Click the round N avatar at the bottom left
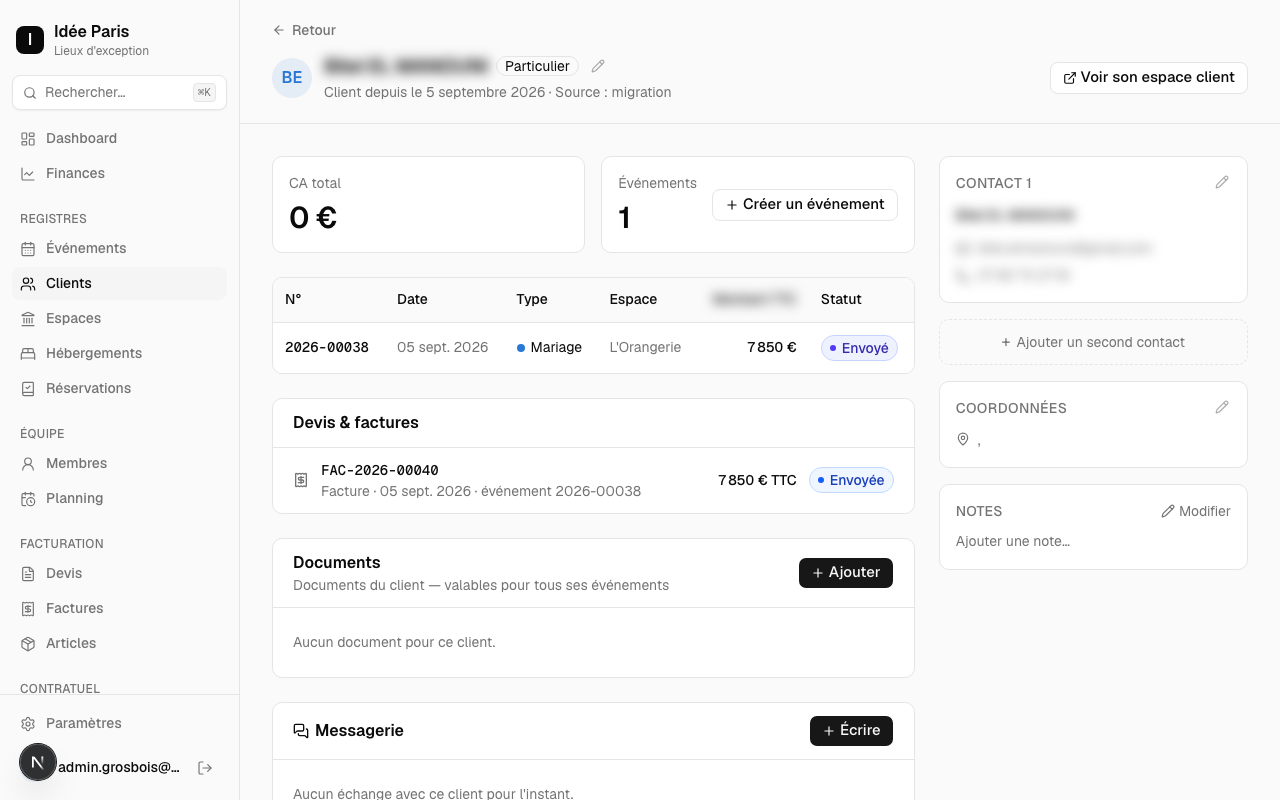 [x=38, y=762]
